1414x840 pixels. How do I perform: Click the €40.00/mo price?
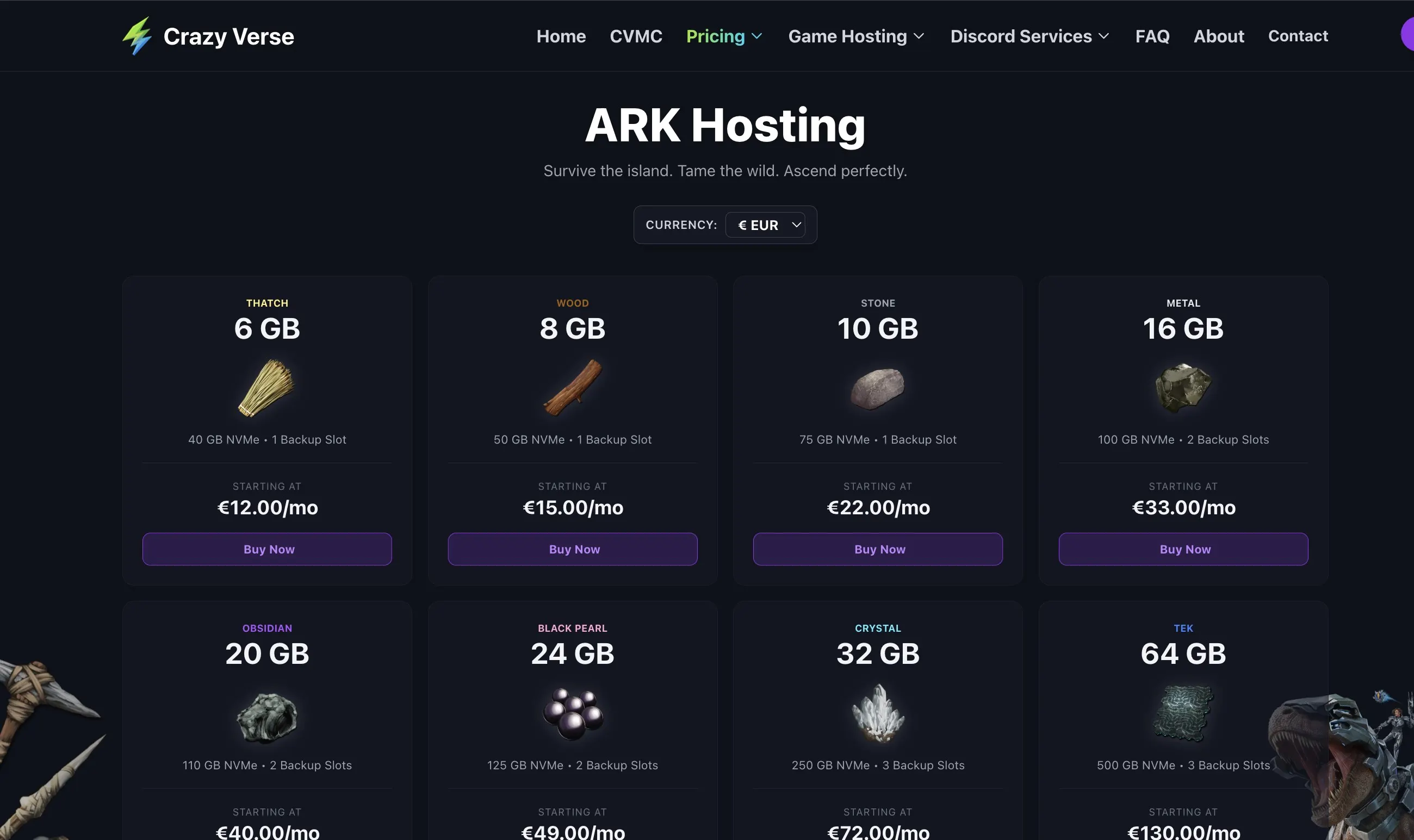[267, 832]
